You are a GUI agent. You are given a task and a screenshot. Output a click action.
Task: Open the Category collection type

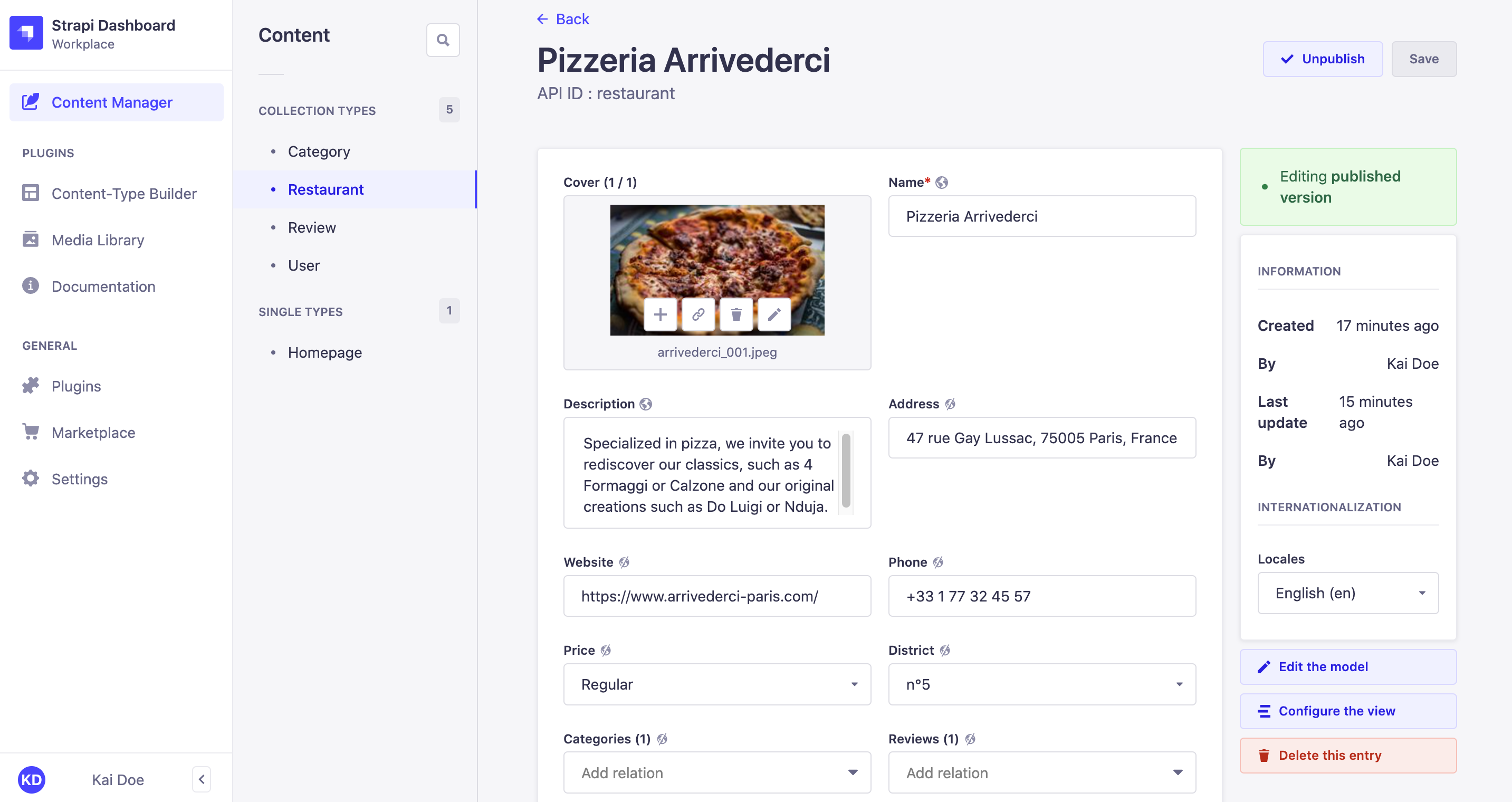[x=318, y=151]
